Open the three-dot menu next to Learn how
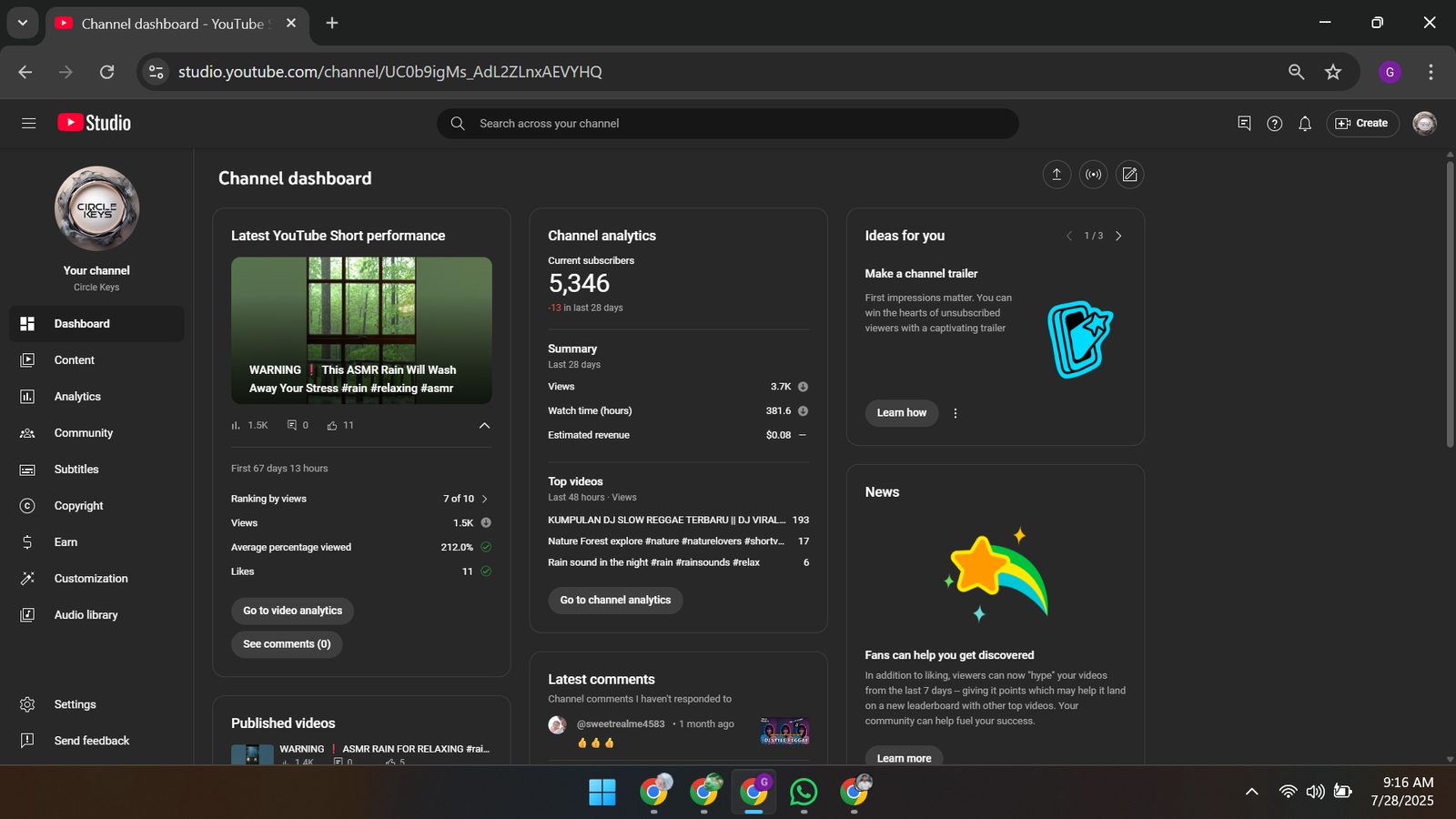 (x=955, y=413)
